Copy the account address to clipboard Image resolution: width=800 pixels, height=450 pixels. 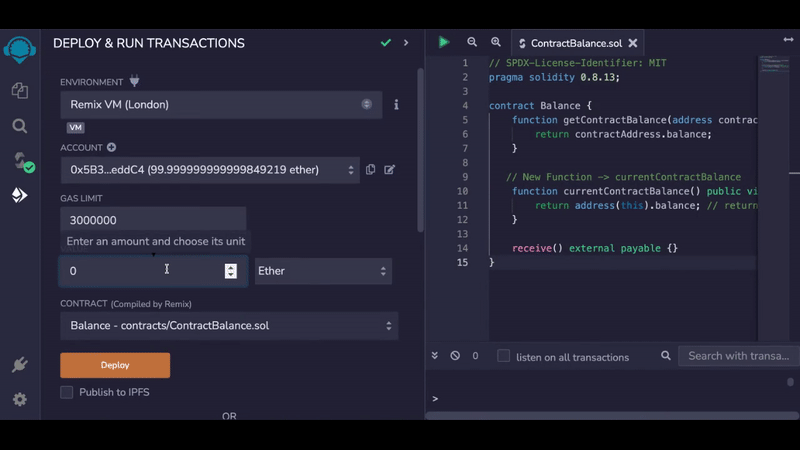(x=370, y=170)
